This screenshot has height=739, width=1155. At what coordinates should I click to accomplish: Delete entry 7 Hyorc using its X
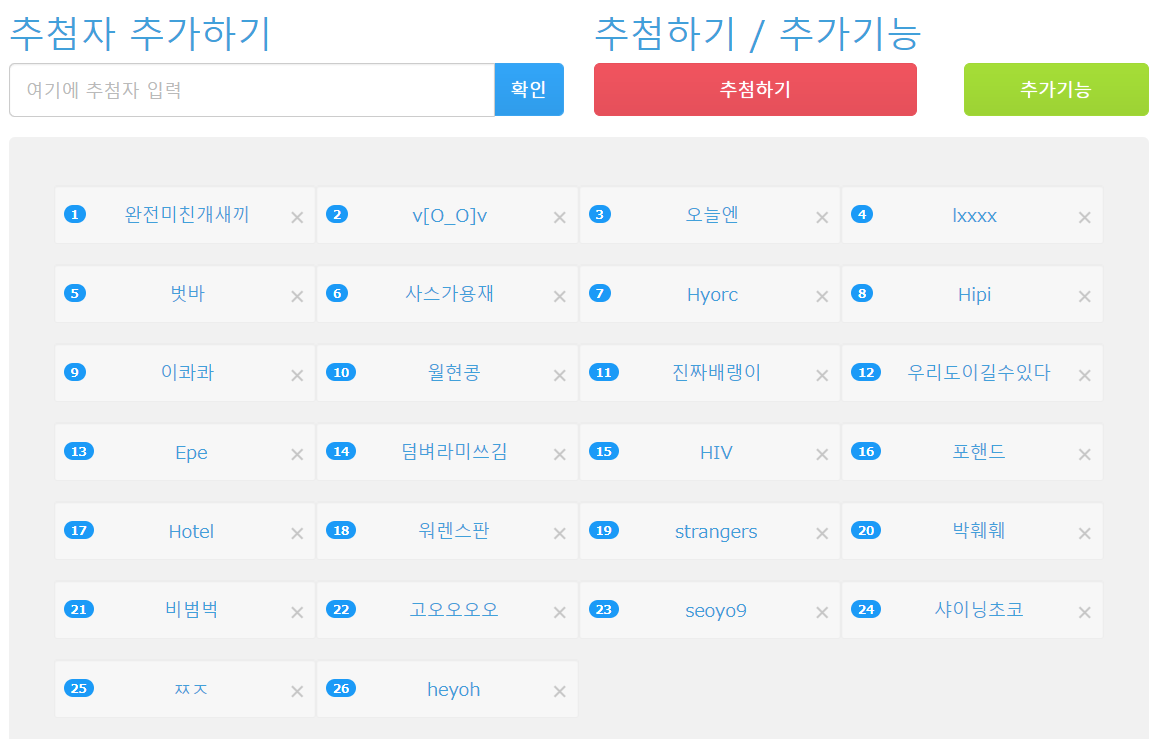coord(822,297)
